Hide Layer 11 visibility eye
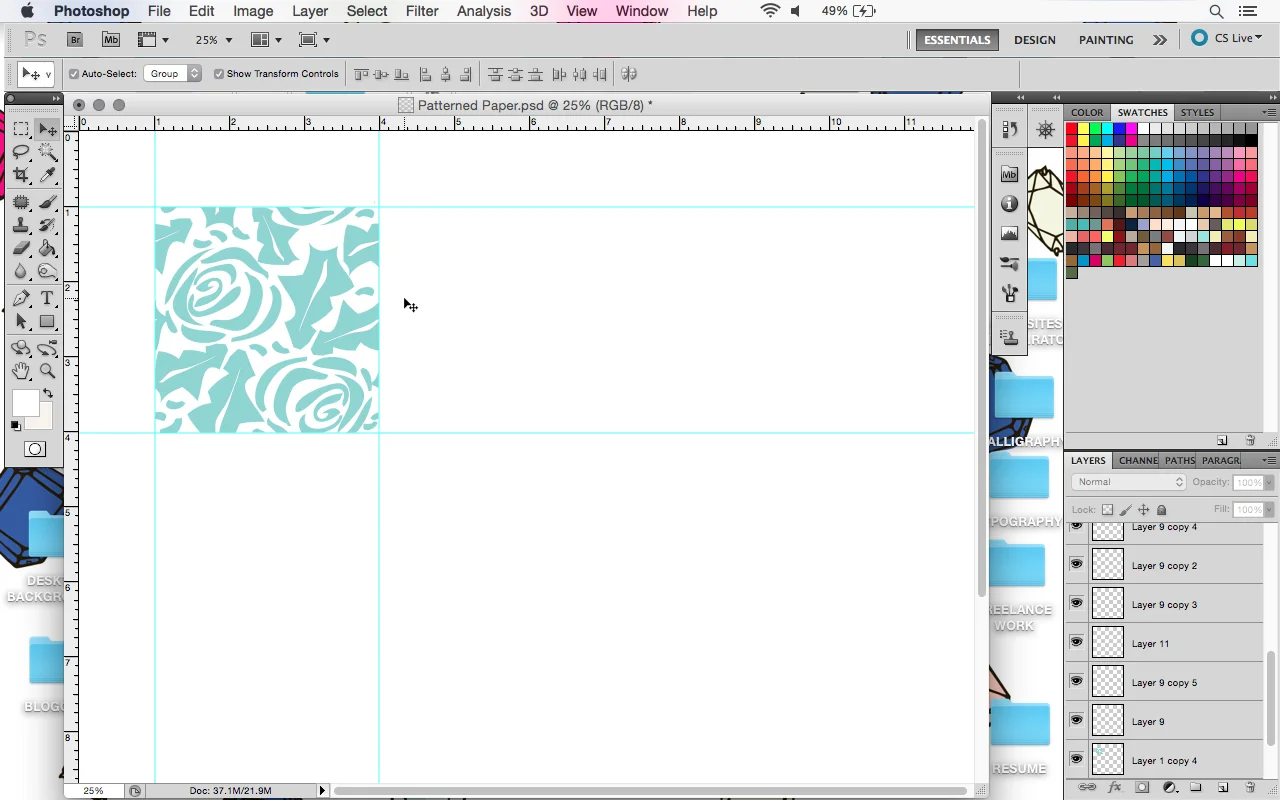Screen dimensions: 1280x800 coord(1076,643)
